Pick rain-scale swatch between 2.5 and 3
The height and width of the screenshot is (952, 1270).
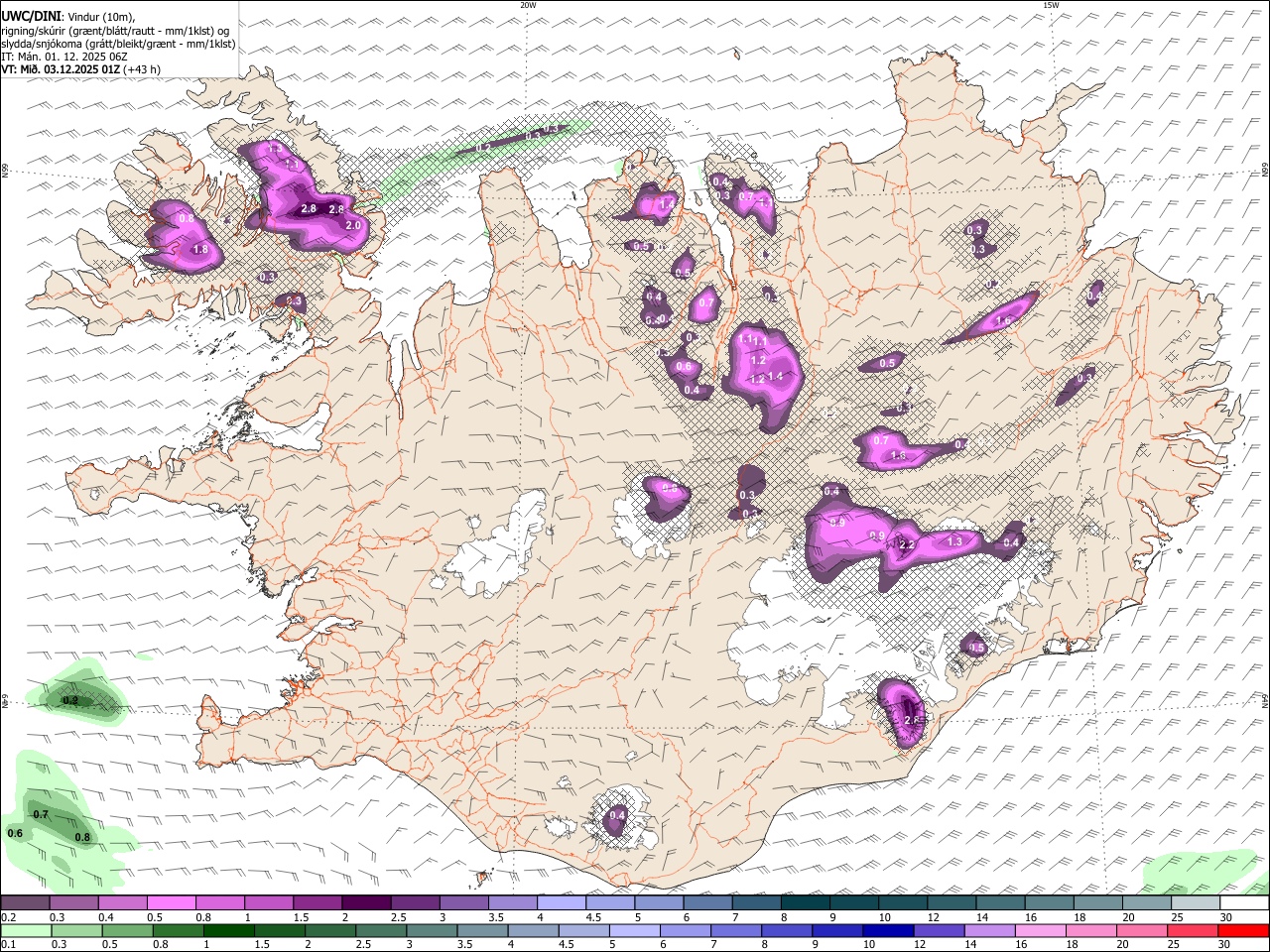[380, 930]
